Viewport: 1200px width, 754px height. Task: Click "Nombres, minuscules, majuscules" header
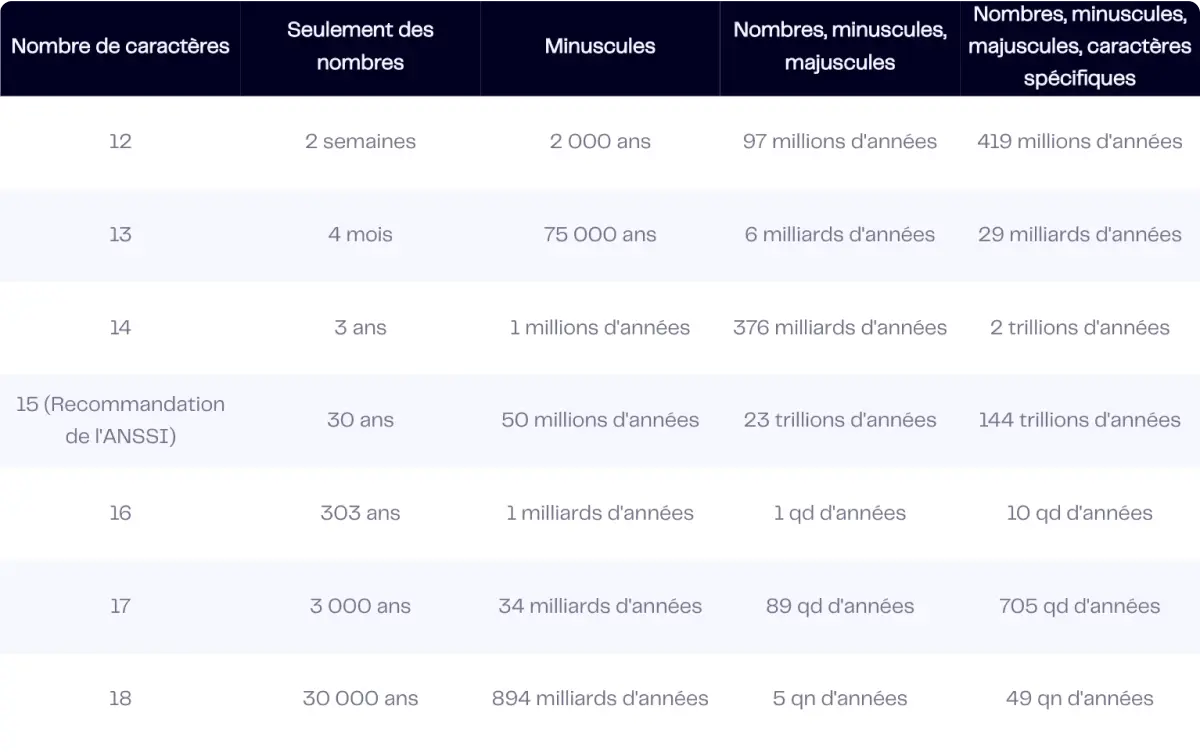tap(840, 46)
